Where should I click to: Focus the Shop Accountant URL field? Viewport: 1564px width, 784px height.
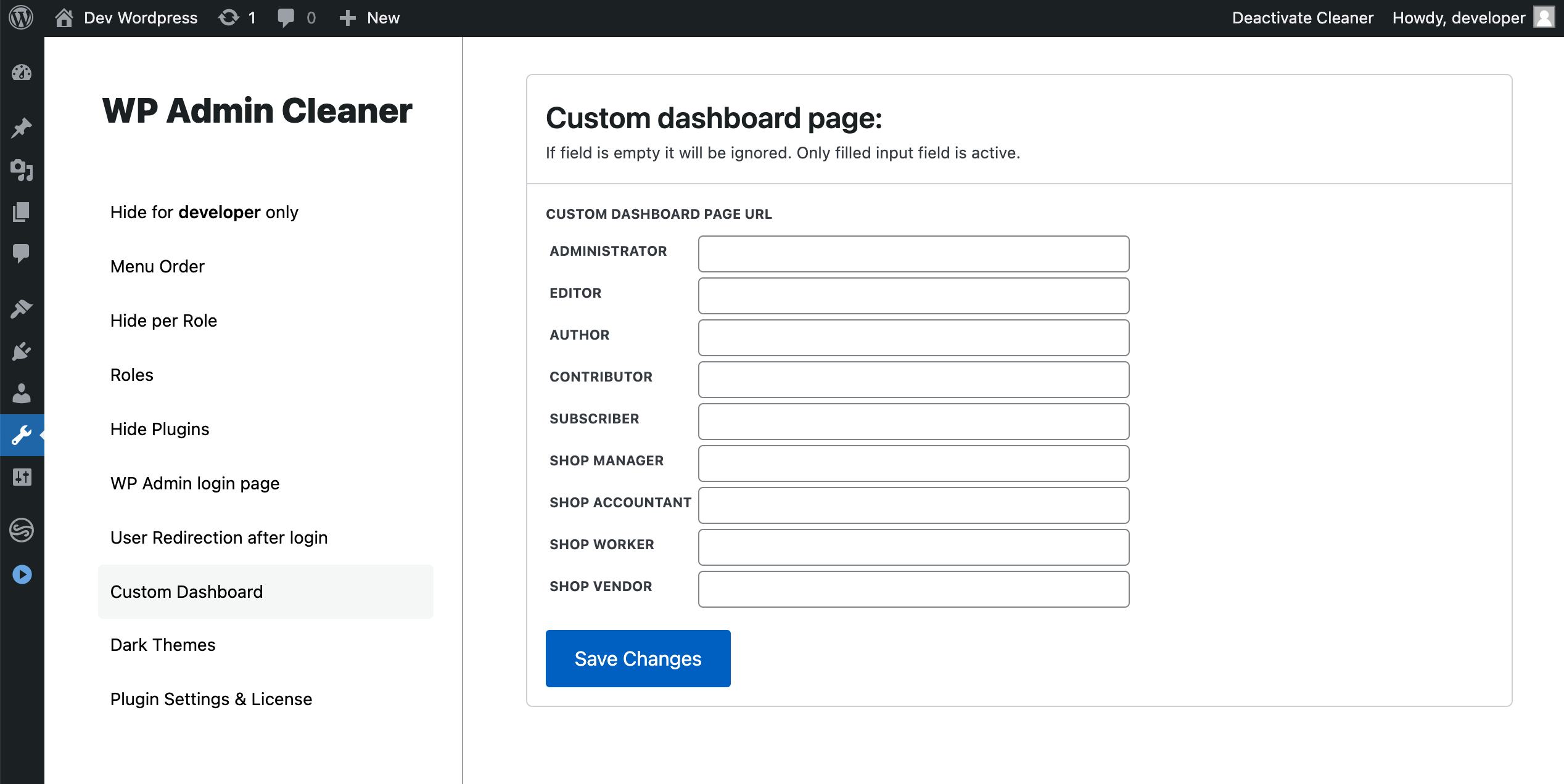tap(913, 505)
